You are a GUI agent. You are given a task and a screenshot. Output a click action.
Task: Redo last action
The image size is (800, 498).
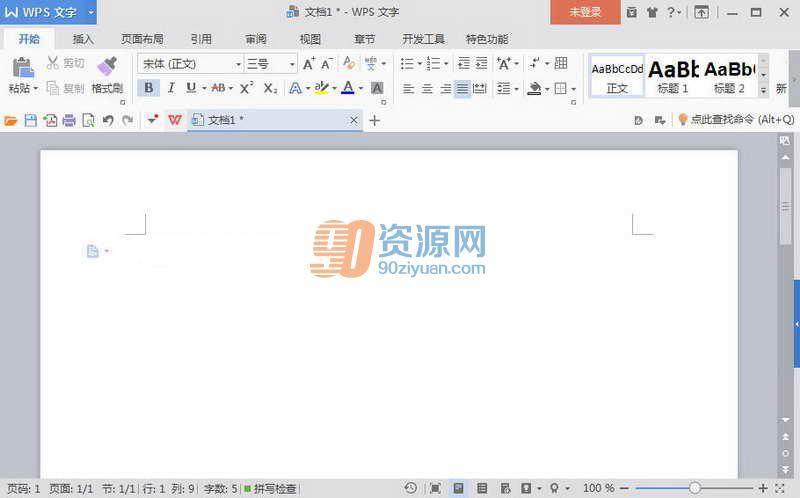(127, 120)
